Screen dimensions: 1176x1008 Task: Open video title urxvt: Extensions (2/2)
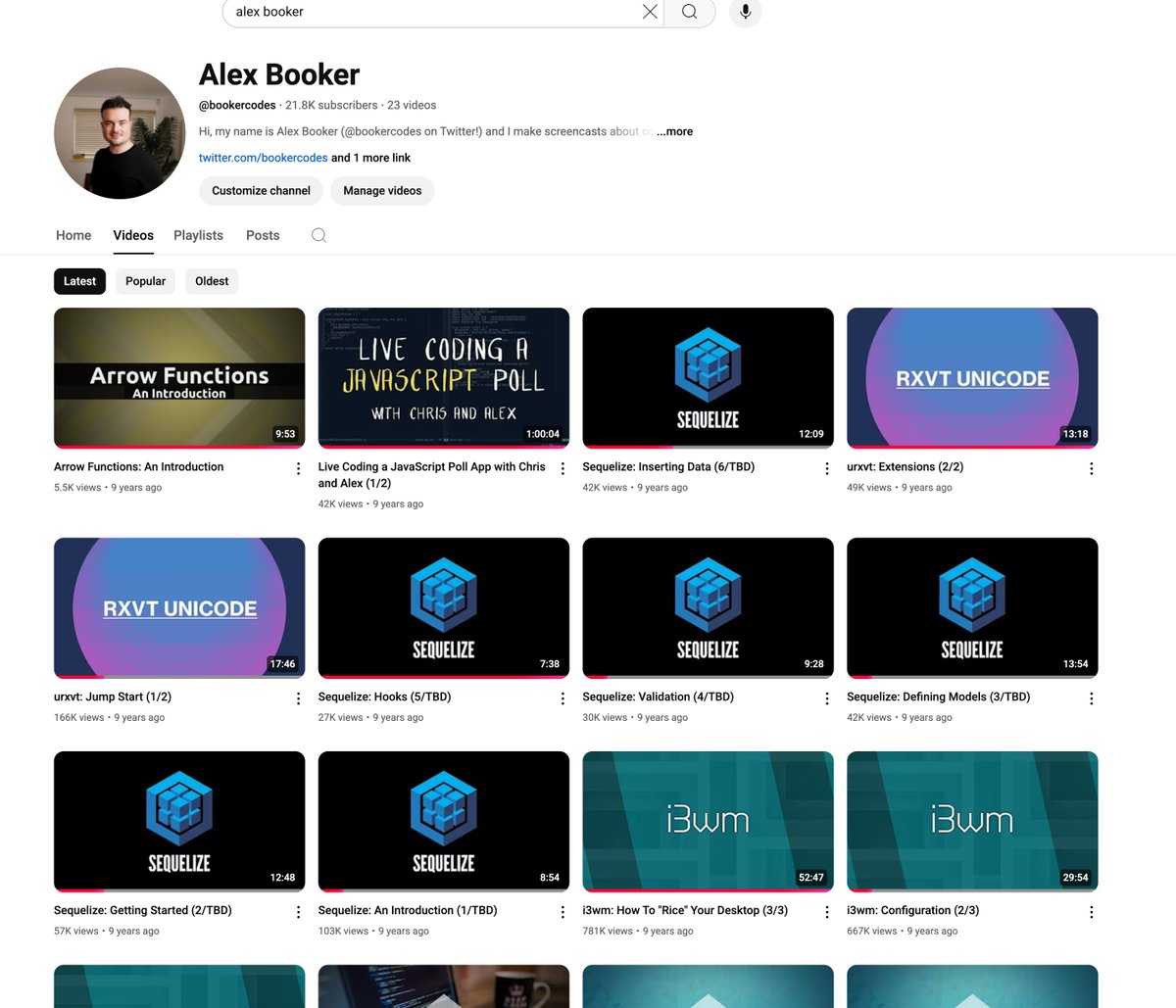click(x=905, y=467)
